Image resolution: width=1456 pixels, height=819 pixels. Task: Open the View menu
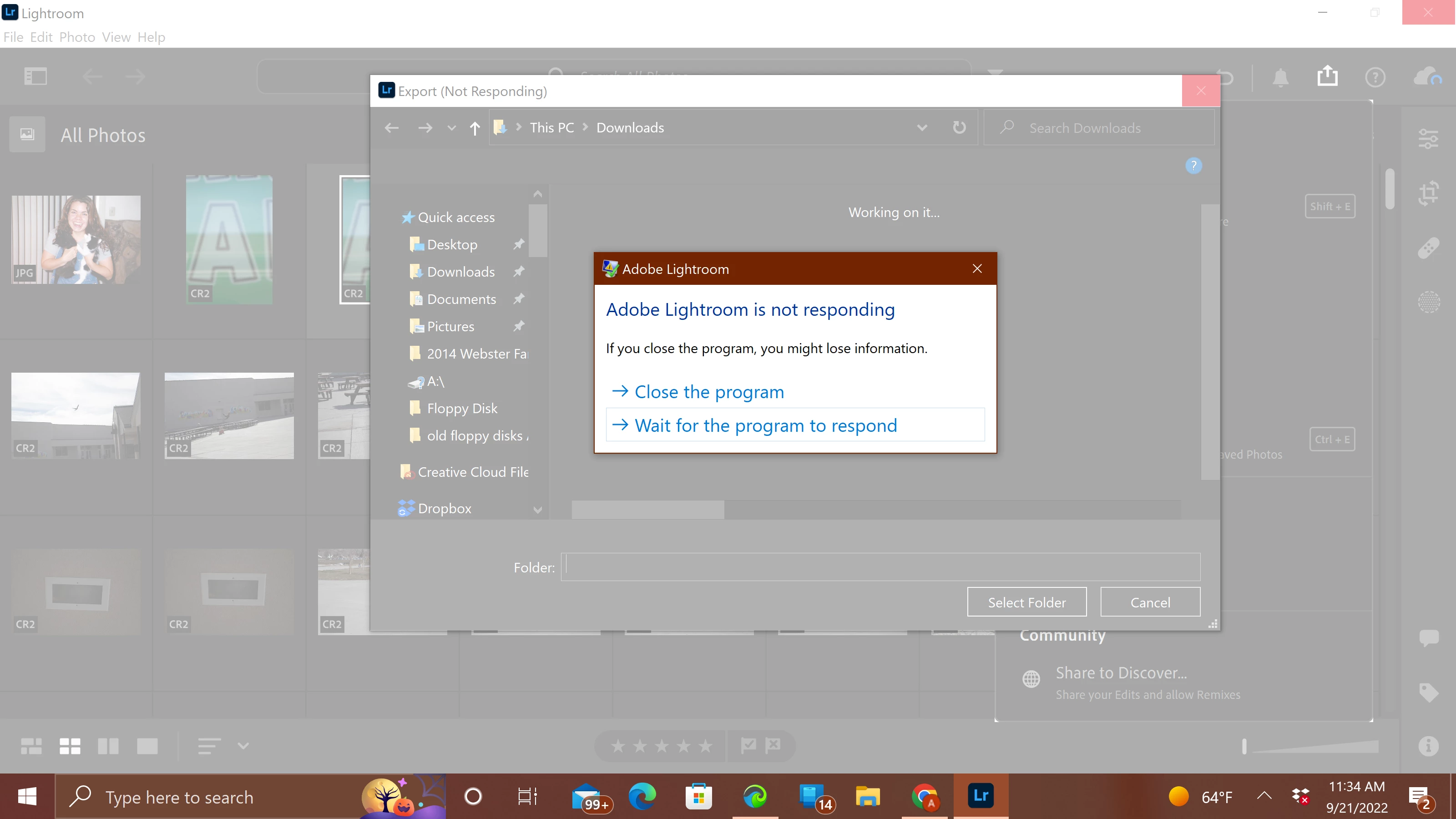[116, 37]
